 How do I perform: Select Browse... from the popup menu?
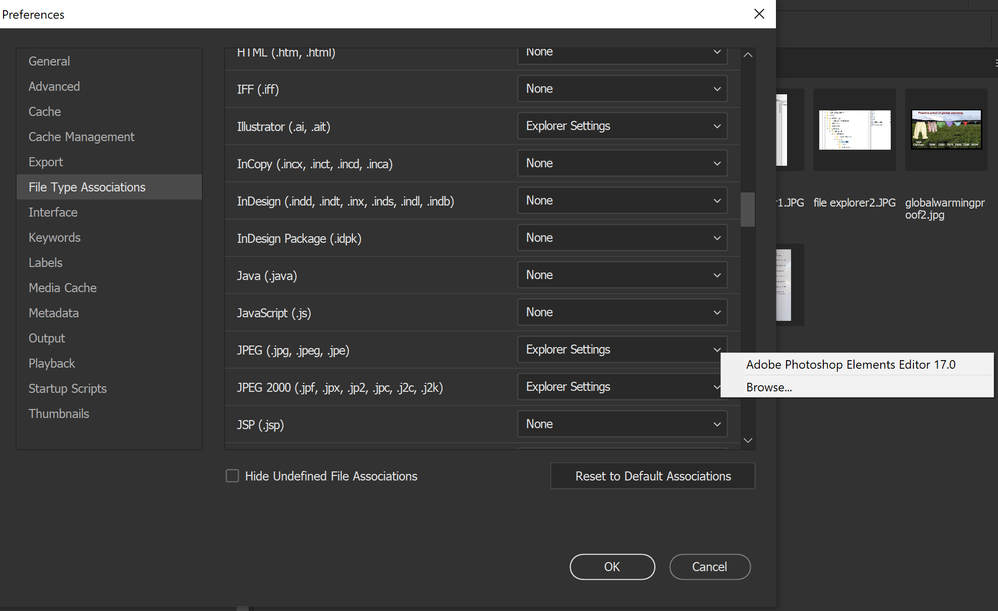[769, 387]
